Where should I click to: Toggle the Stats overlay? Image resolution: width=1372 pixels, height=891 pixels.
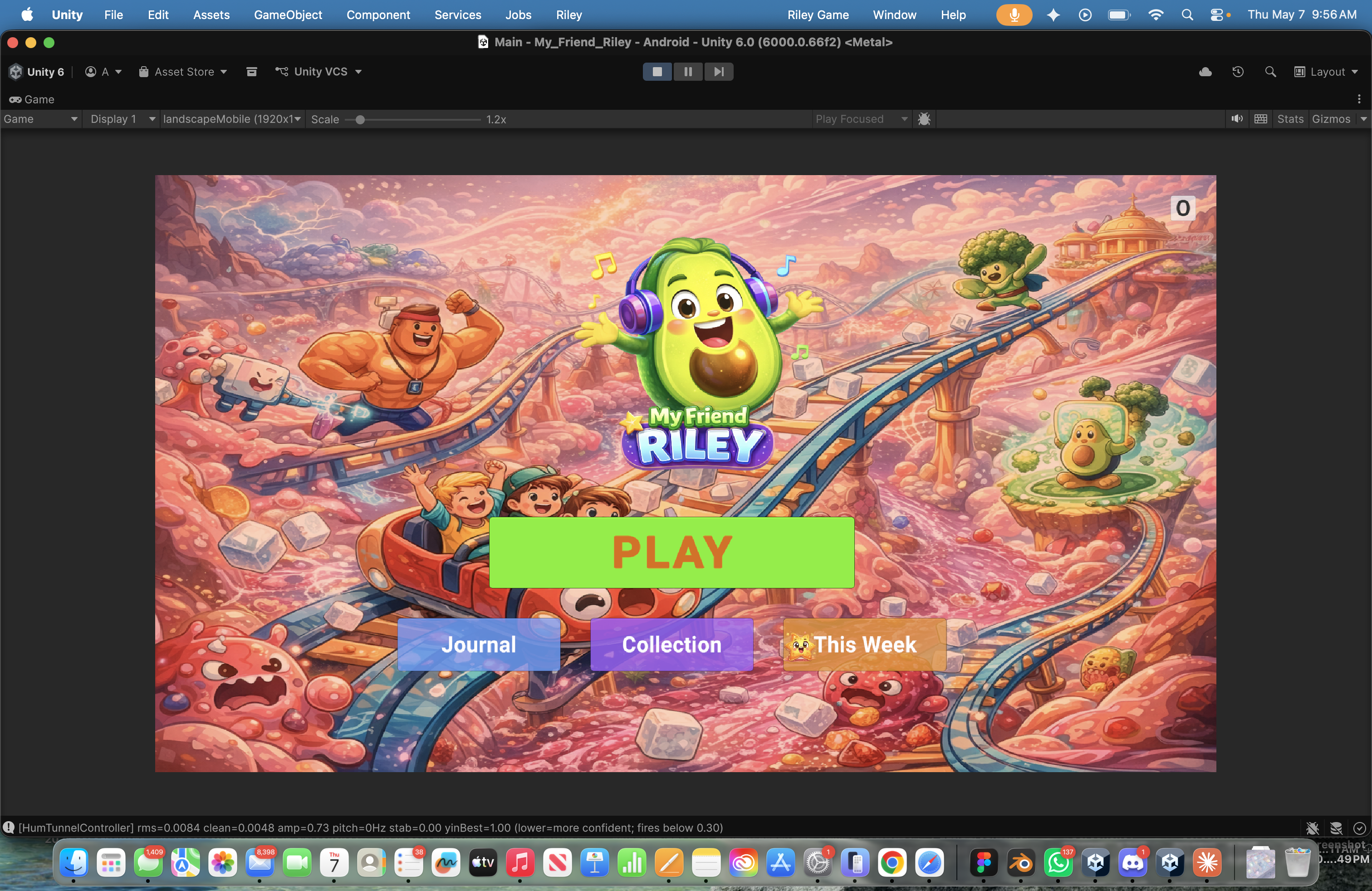(x=1290, y=119)
